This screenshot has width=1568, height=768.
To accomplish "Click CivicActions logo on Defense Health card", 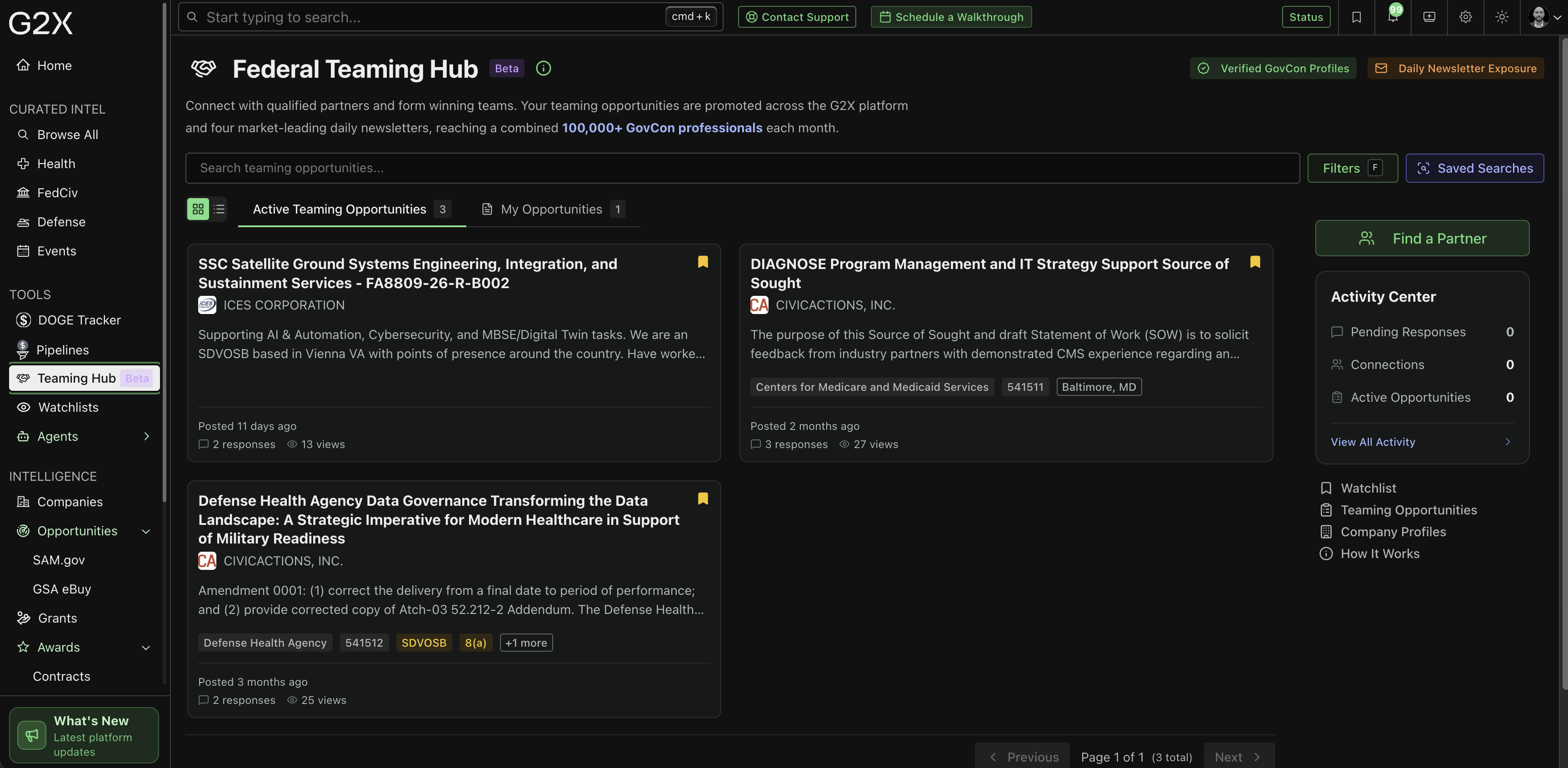I will [x=207, y=560].
